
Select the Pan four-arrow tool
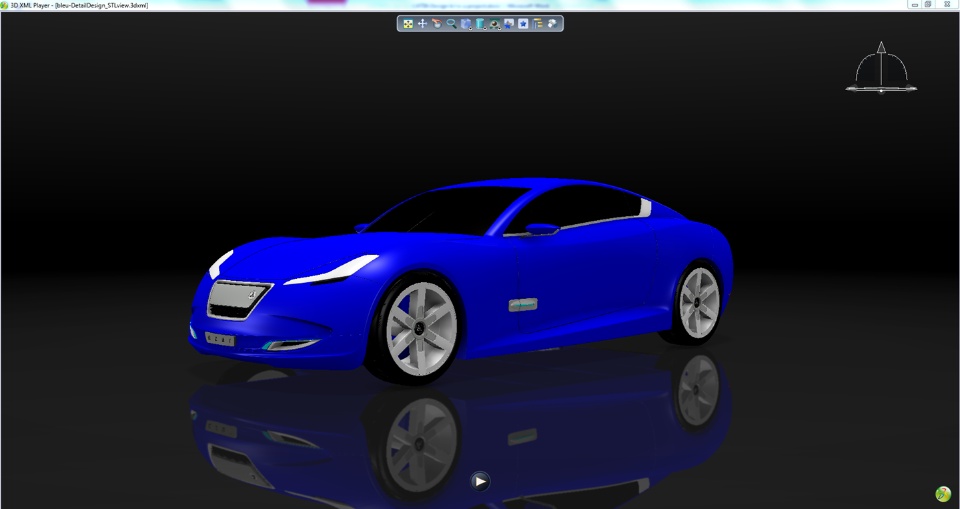tap(422, 24)
